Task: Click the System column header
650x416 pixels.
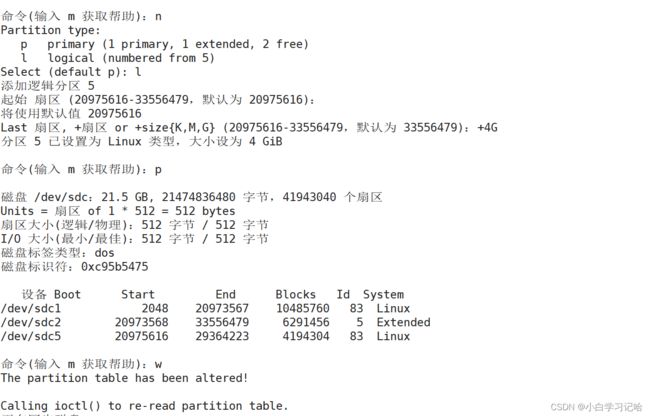Action: [x=383, y=295]
